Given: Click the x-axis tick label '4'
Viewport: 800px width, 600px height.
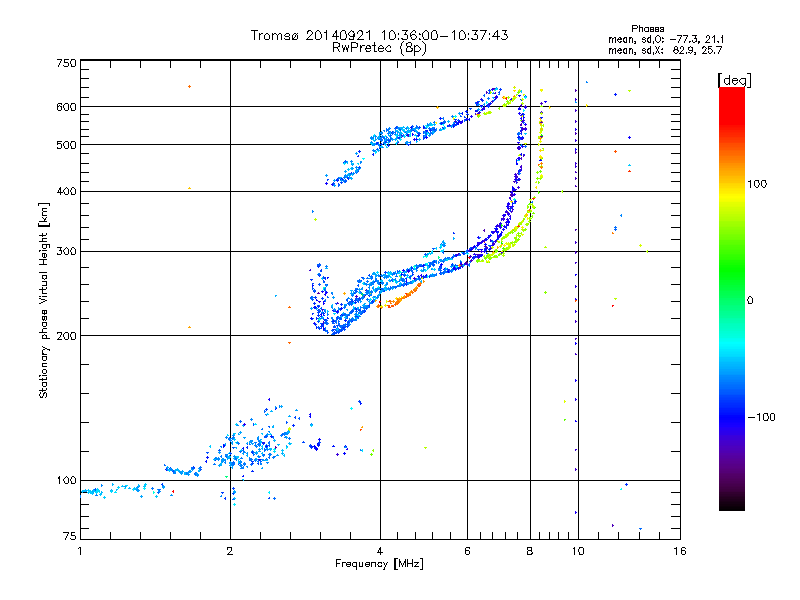Looking at the screenshot, I should coord(380,551).
